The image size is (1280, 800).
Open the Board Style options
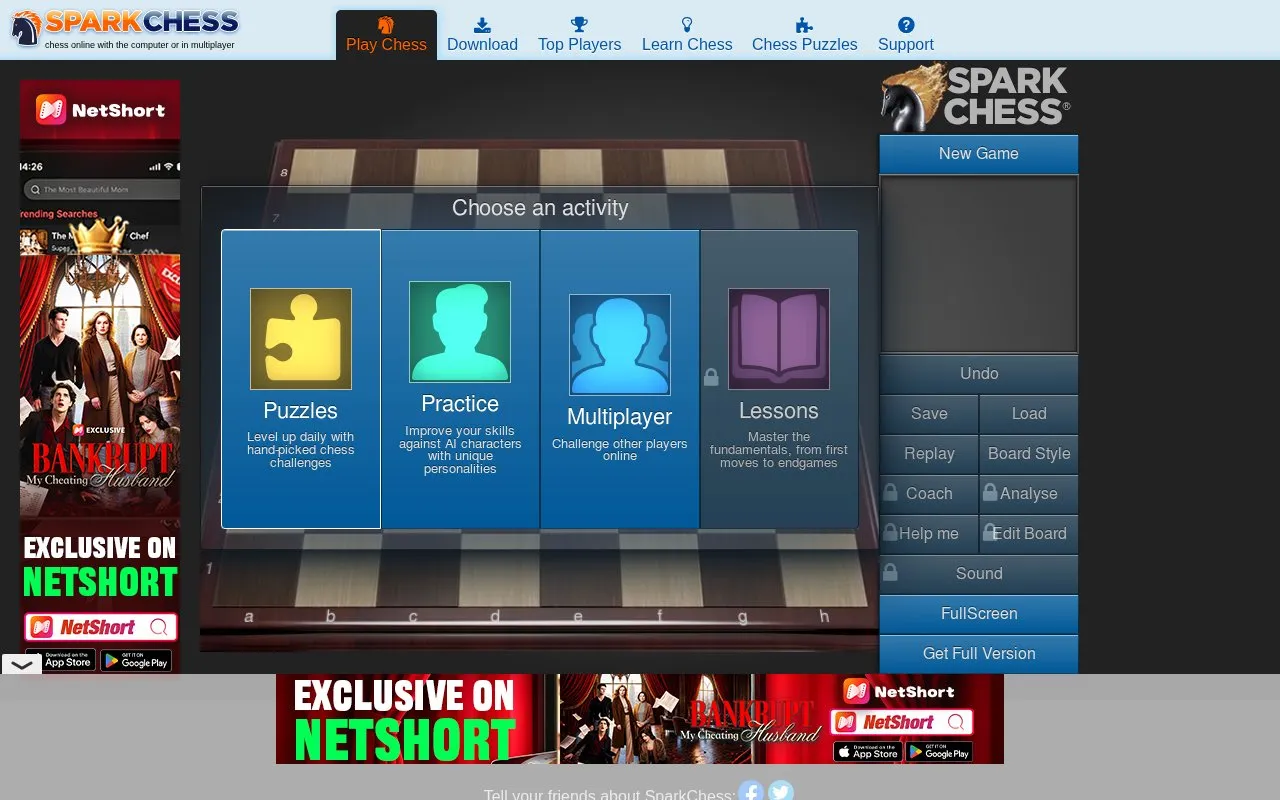click(x=1029, y=454)
